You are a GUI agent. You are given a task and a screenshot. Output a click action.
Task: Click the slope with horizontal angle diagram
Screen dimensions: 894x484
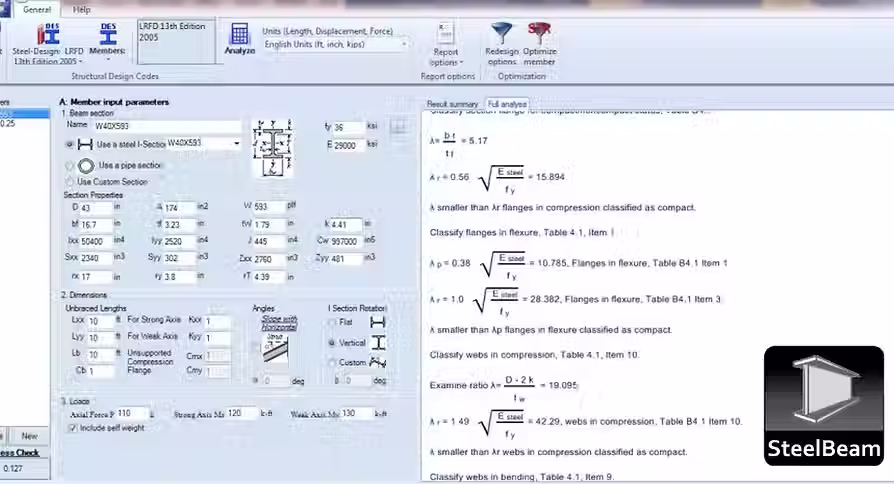tap(275, 349)
